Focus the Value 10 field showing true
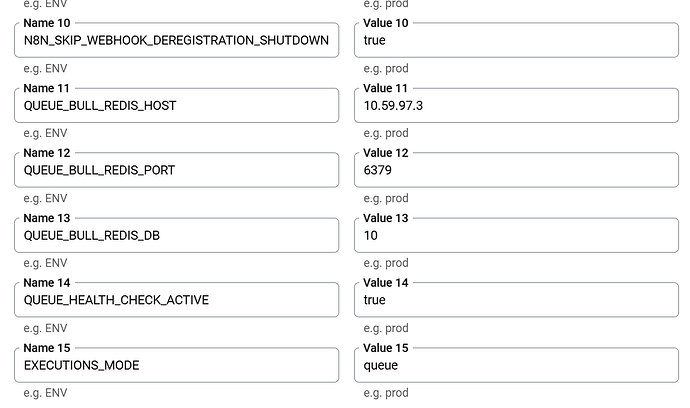690x408 pixels. pos(516,41)
